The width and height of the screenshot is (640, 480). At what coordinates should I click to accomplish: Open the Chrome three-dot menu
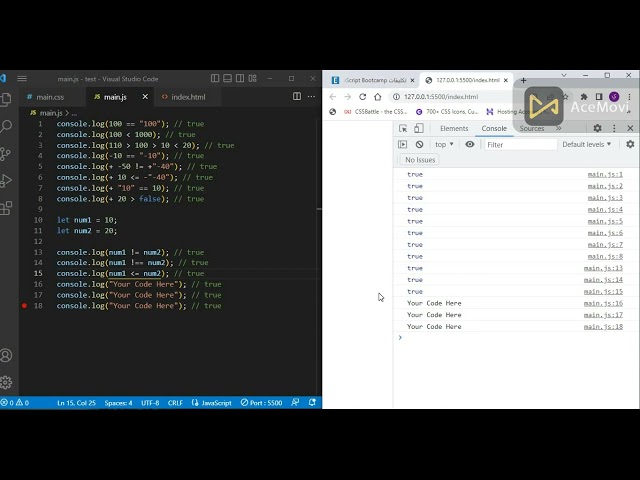[x=630, y=97]
